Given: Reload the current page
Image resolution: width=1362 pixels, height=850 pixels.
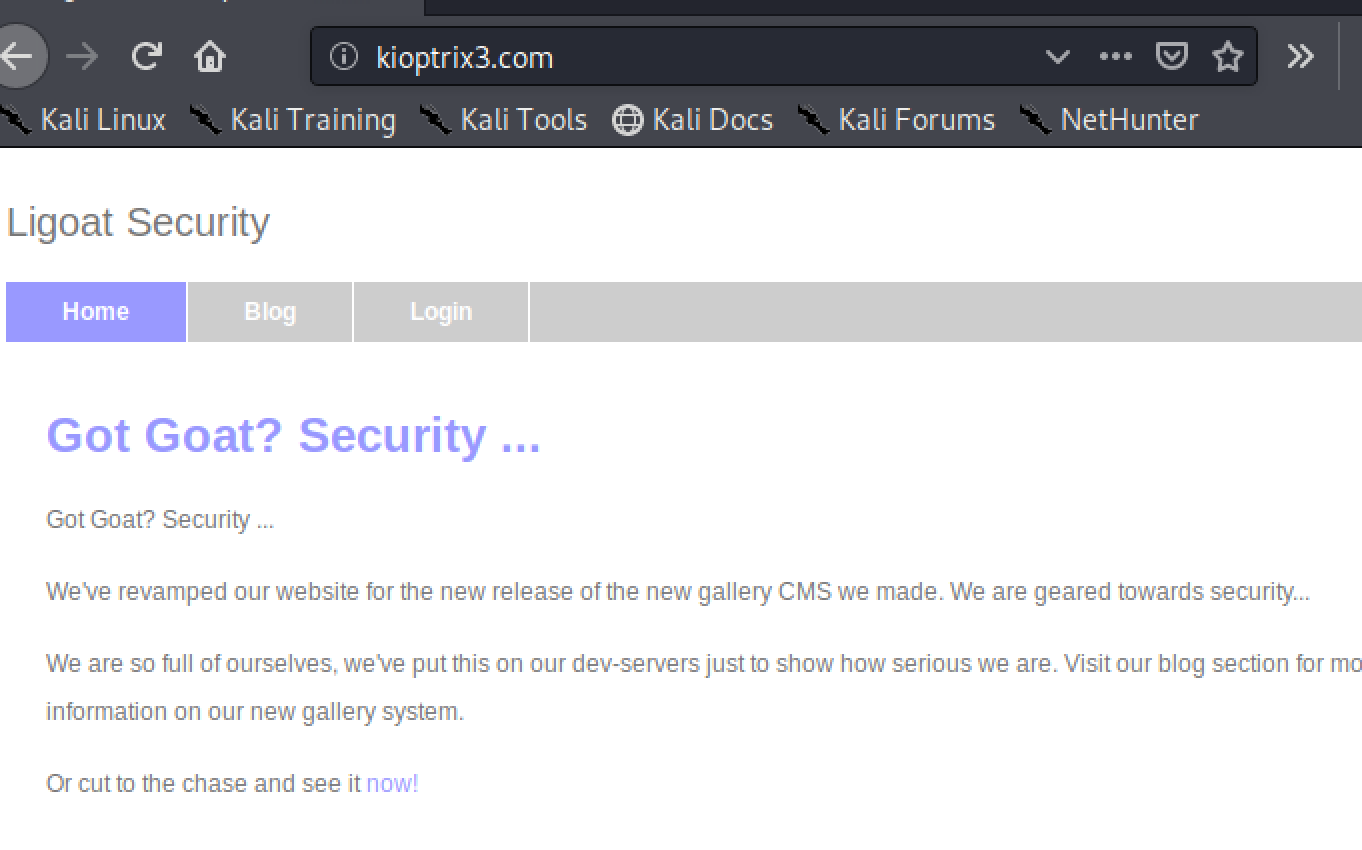Looking at the screenshot, I should 146,57.
